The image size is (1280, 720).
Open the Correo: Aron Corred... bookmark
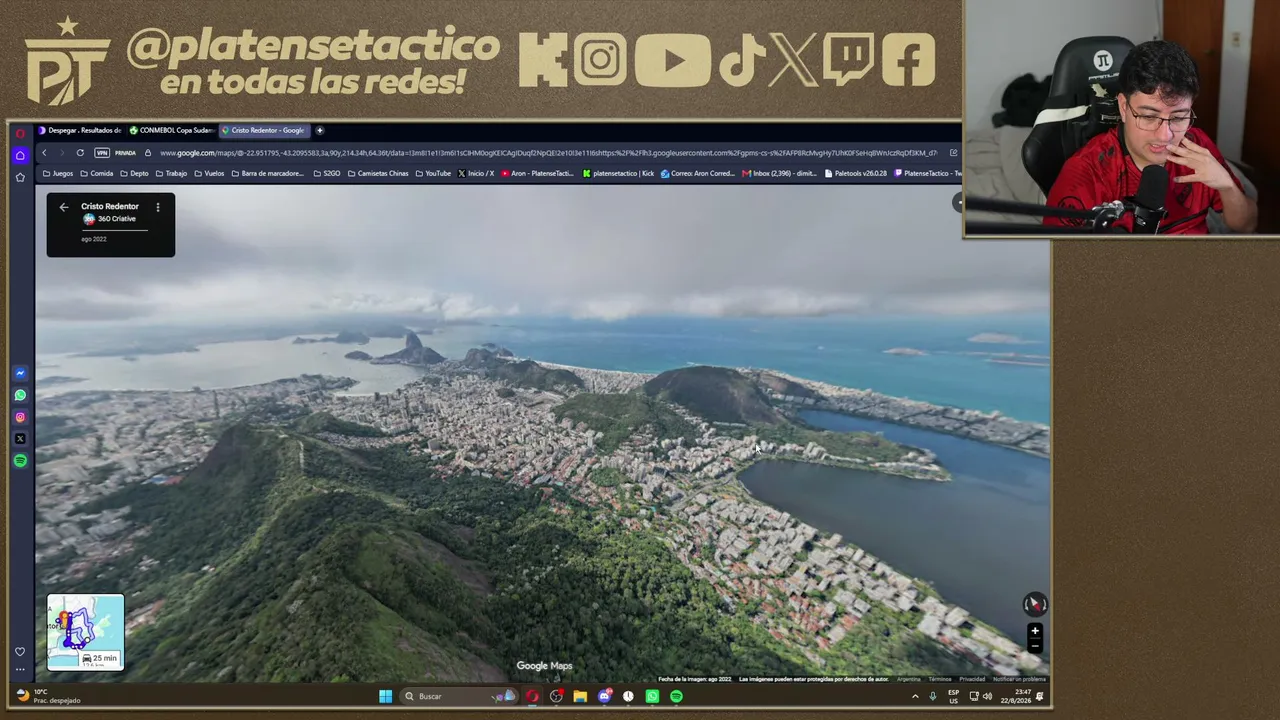(698, 173)
